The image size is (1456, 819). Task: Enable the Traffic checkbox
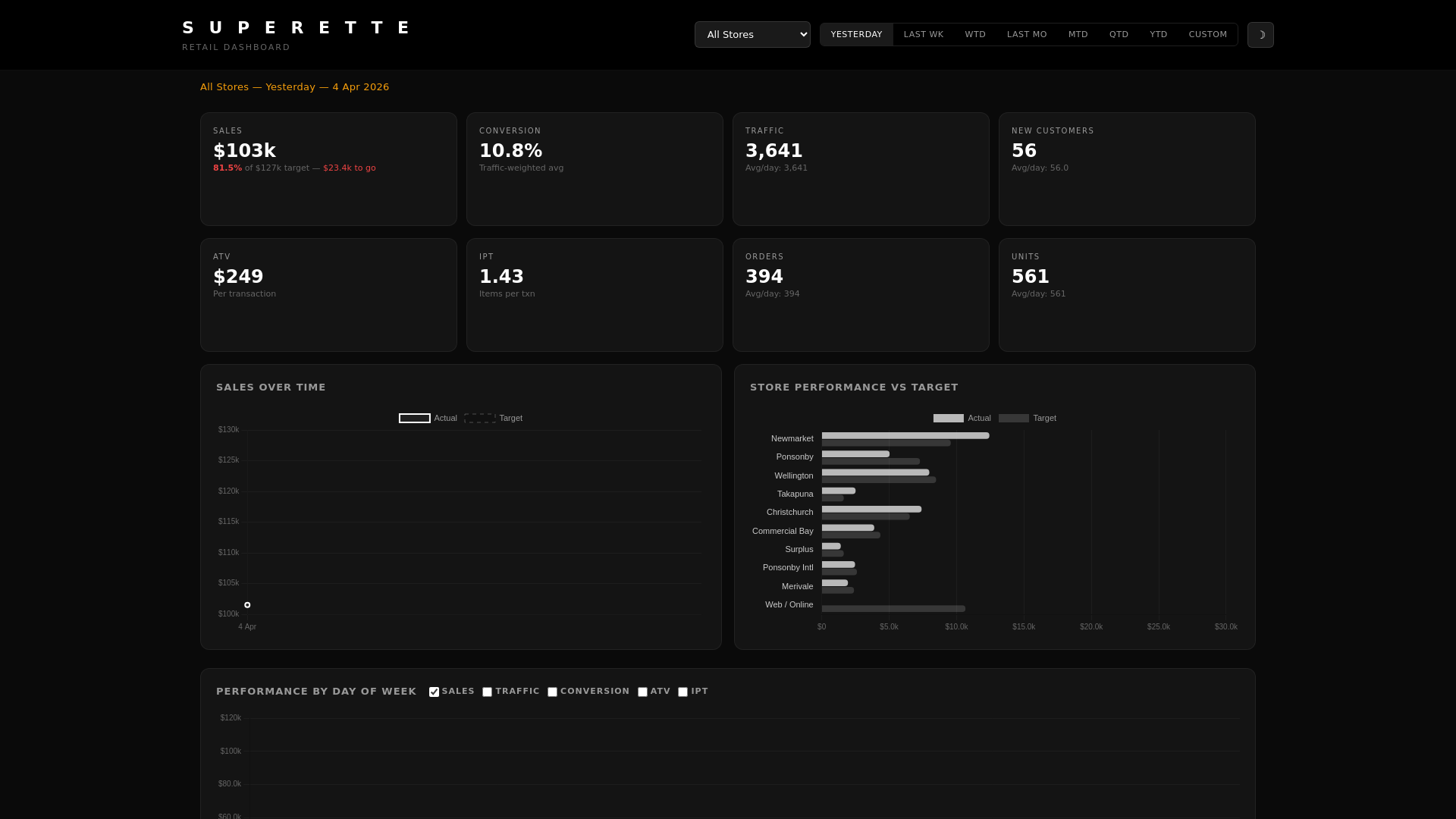(488, 692)
